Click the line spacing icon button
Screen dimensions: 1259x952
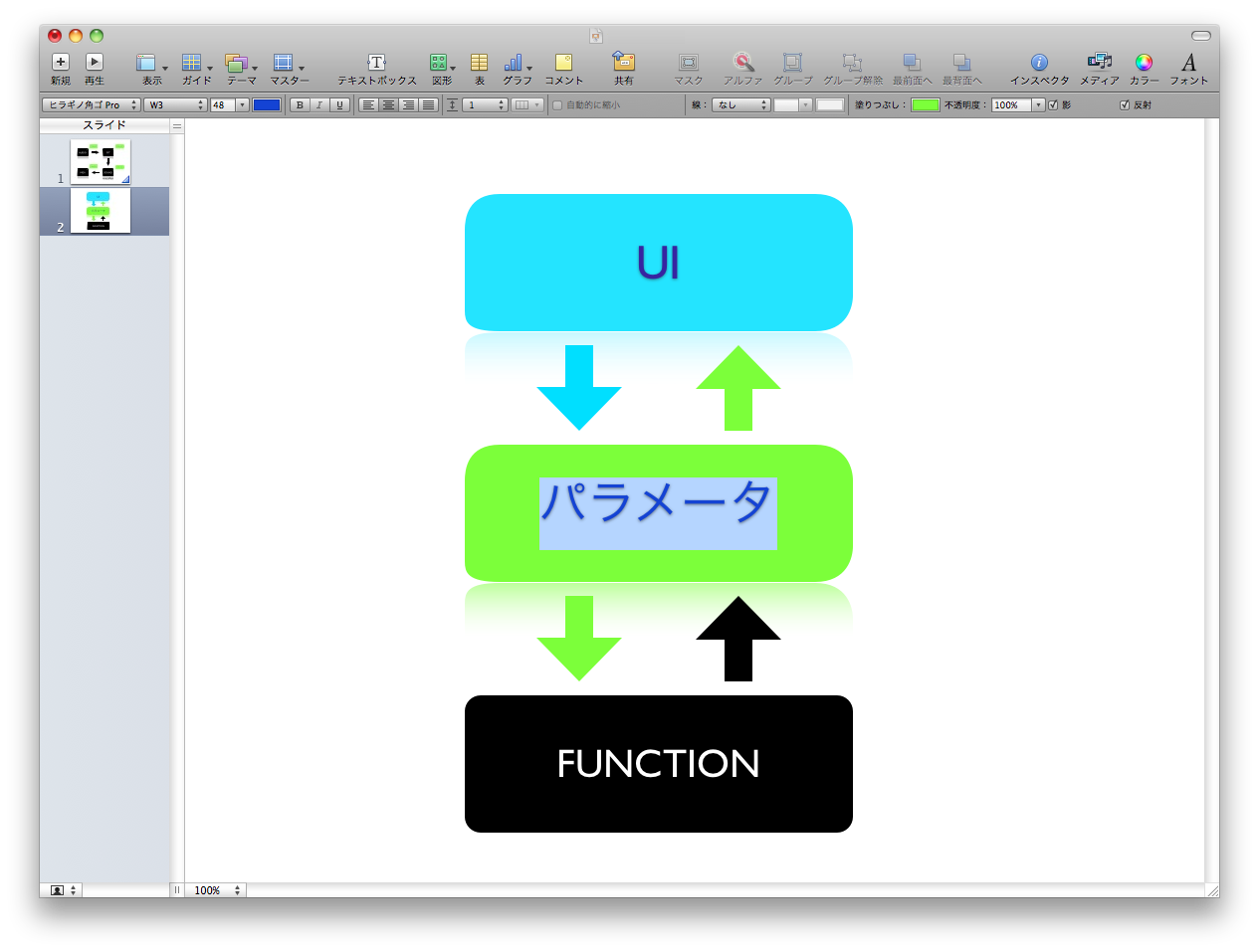[452, 104]
